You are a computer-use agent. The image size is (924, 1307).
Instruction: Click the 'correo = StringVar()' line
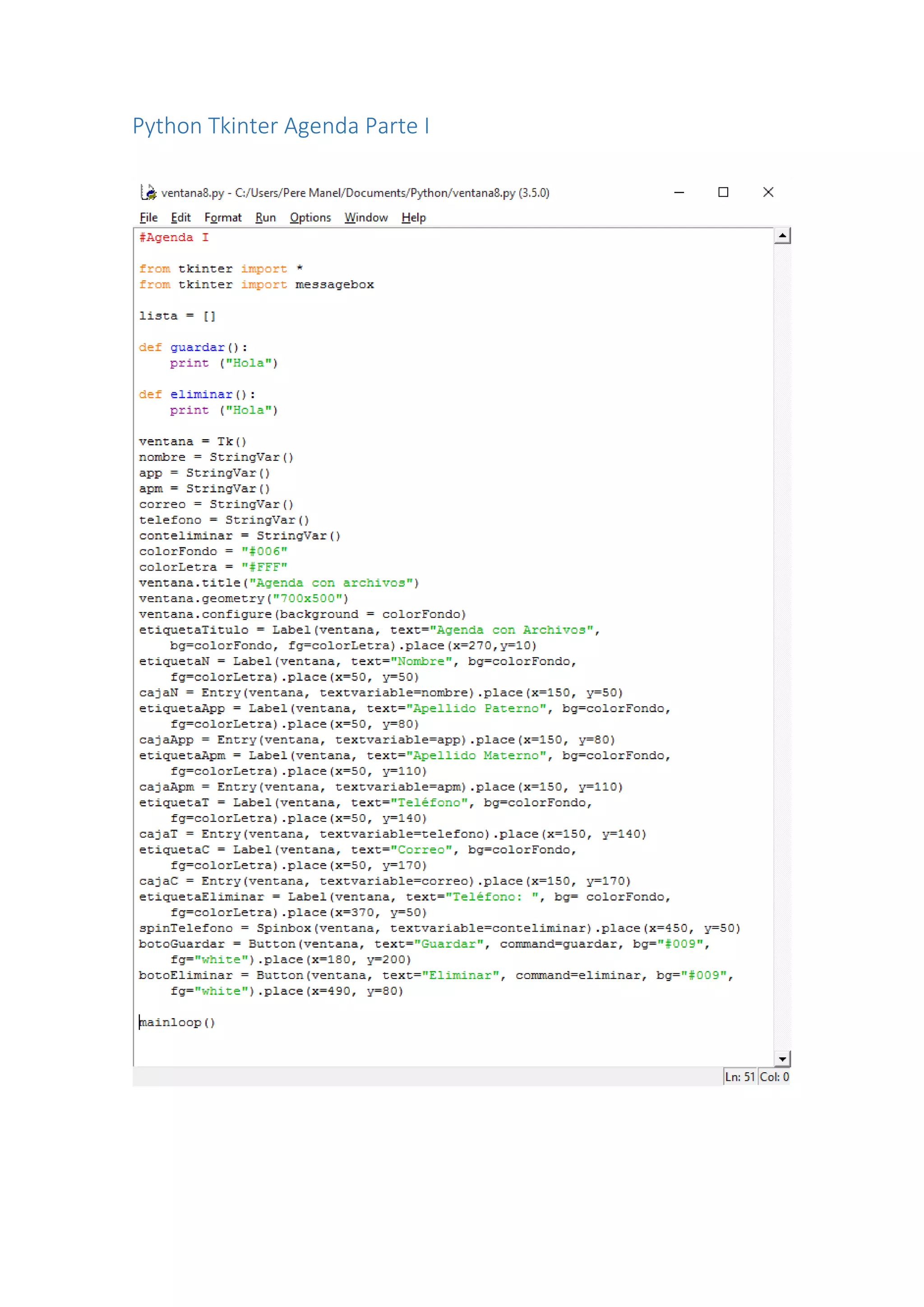coord(216,505)
